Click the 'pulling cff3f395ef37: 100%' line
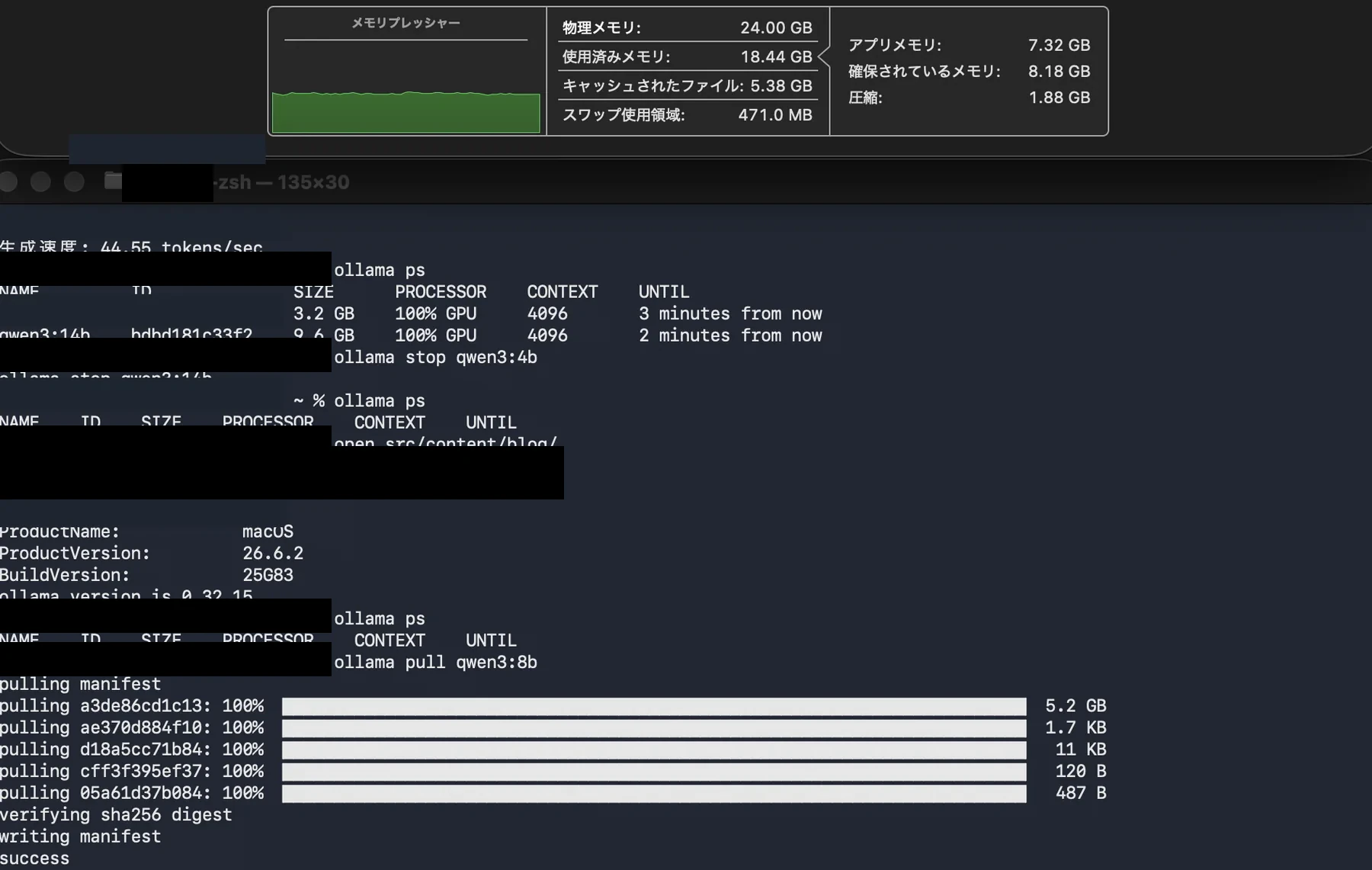Image resolution: width=1372 pixels, height=870 pixels. tap(132, 772)
